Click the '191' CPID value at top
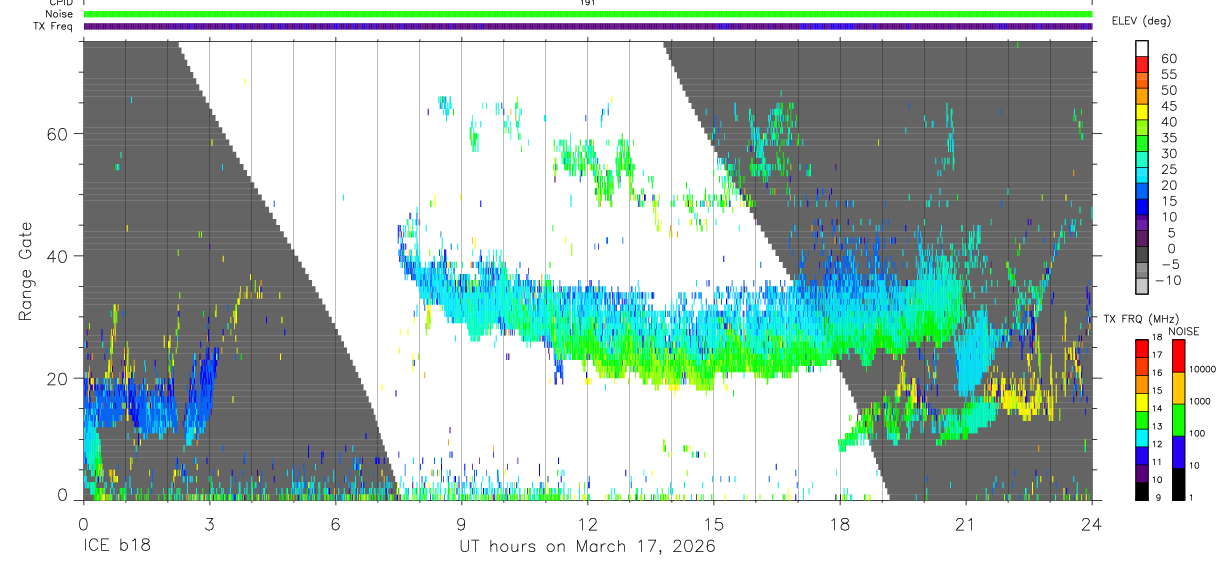 (x=588, y=3)
